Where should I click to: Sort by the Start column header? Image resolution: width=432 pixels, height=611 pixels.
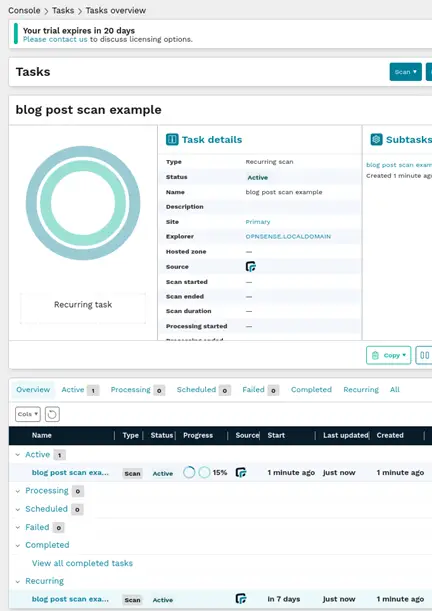click(x=276, y=435)
